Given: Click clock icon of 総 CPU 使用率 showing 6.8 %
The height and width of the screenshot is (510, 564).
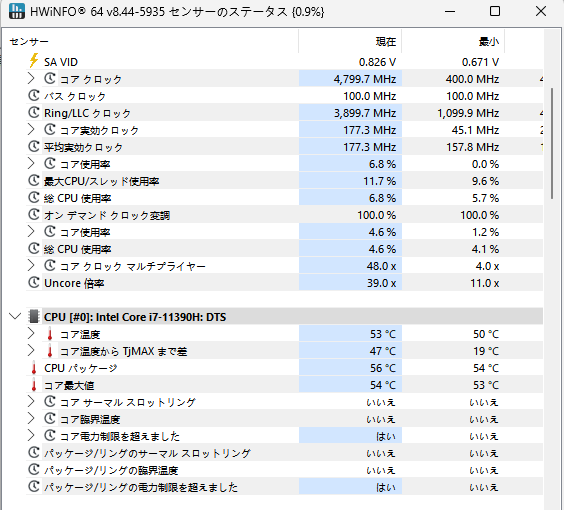Looking at the screenshot, I should [34, 197].
